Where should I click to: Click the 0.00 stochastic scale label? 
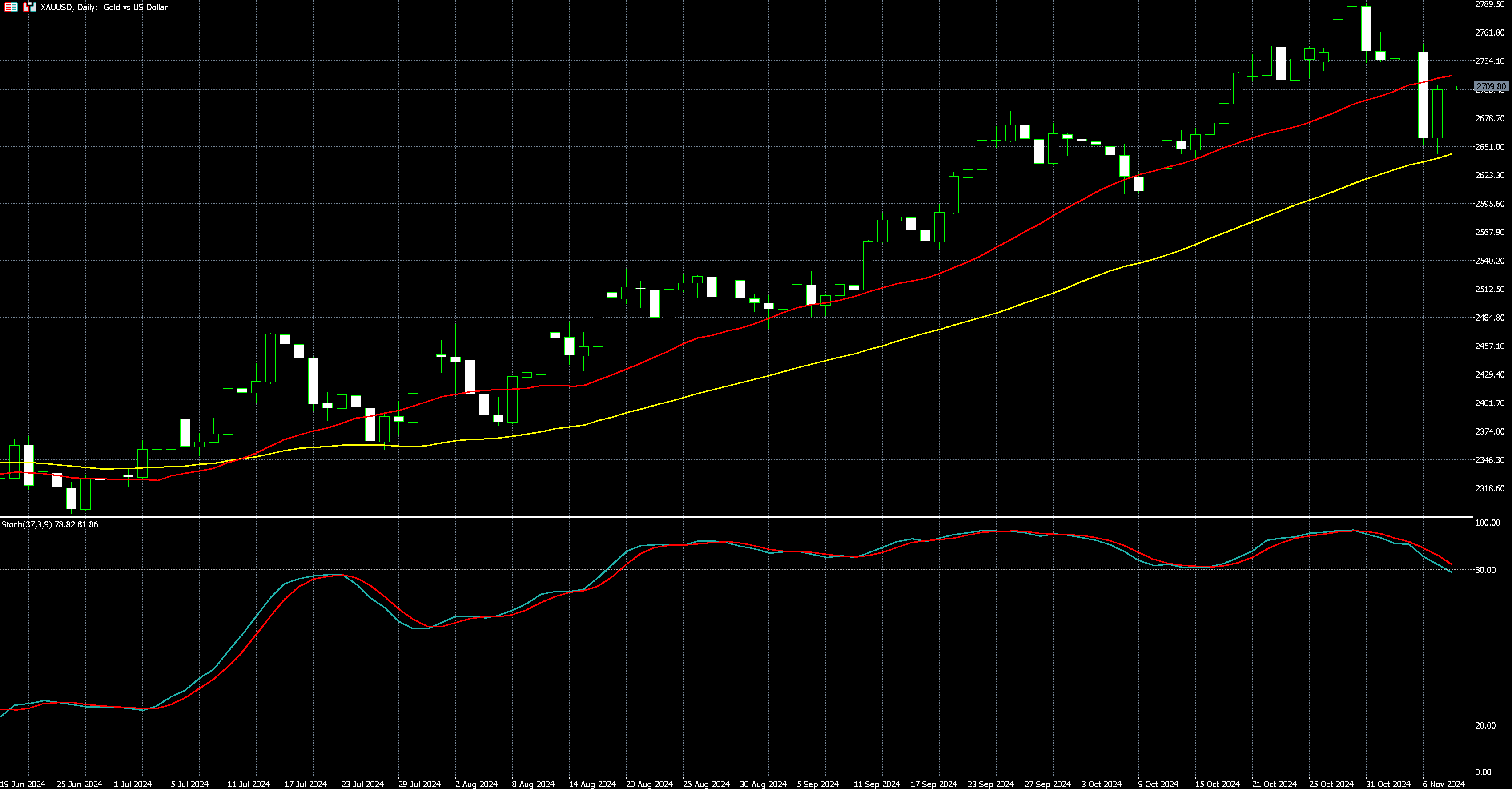pyautogui.click(x=1483, y=772)
